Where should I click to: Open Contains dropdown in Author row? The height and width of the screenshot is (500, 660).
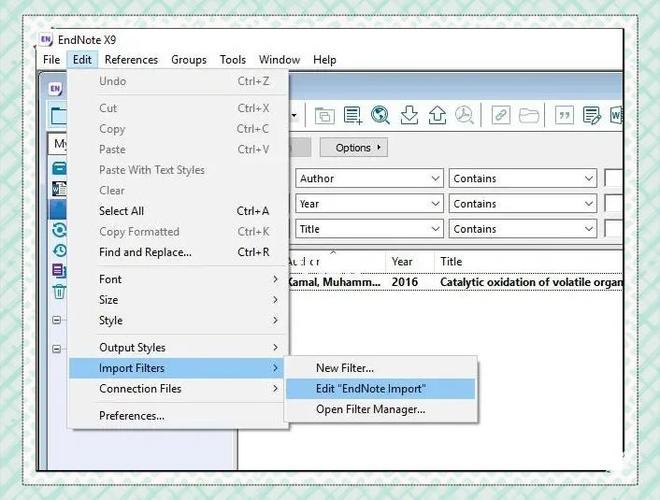click(523, 178)
